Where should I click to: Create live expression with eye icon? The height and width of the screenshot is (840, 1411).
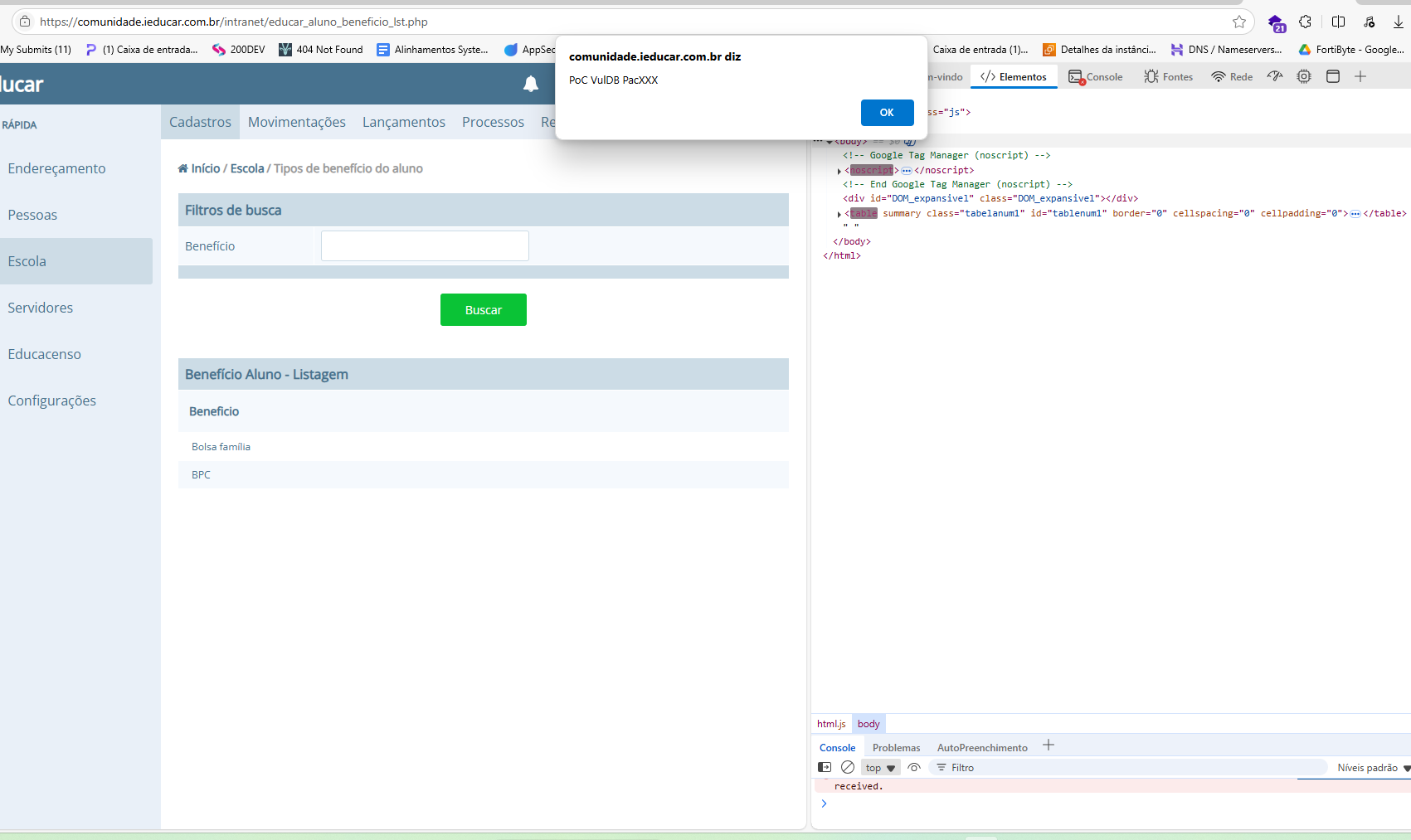click(914, 767)
